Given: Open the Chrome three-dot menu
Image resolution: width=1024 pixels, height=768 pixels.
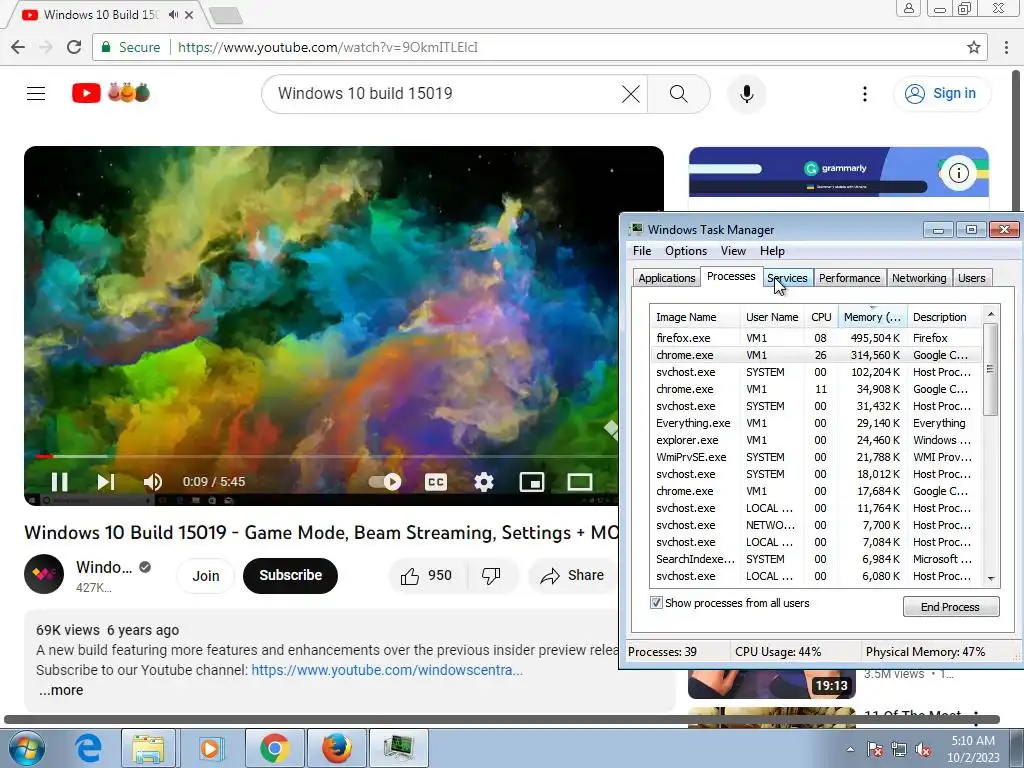Looking at the screenshot, I should (1006, 47).
